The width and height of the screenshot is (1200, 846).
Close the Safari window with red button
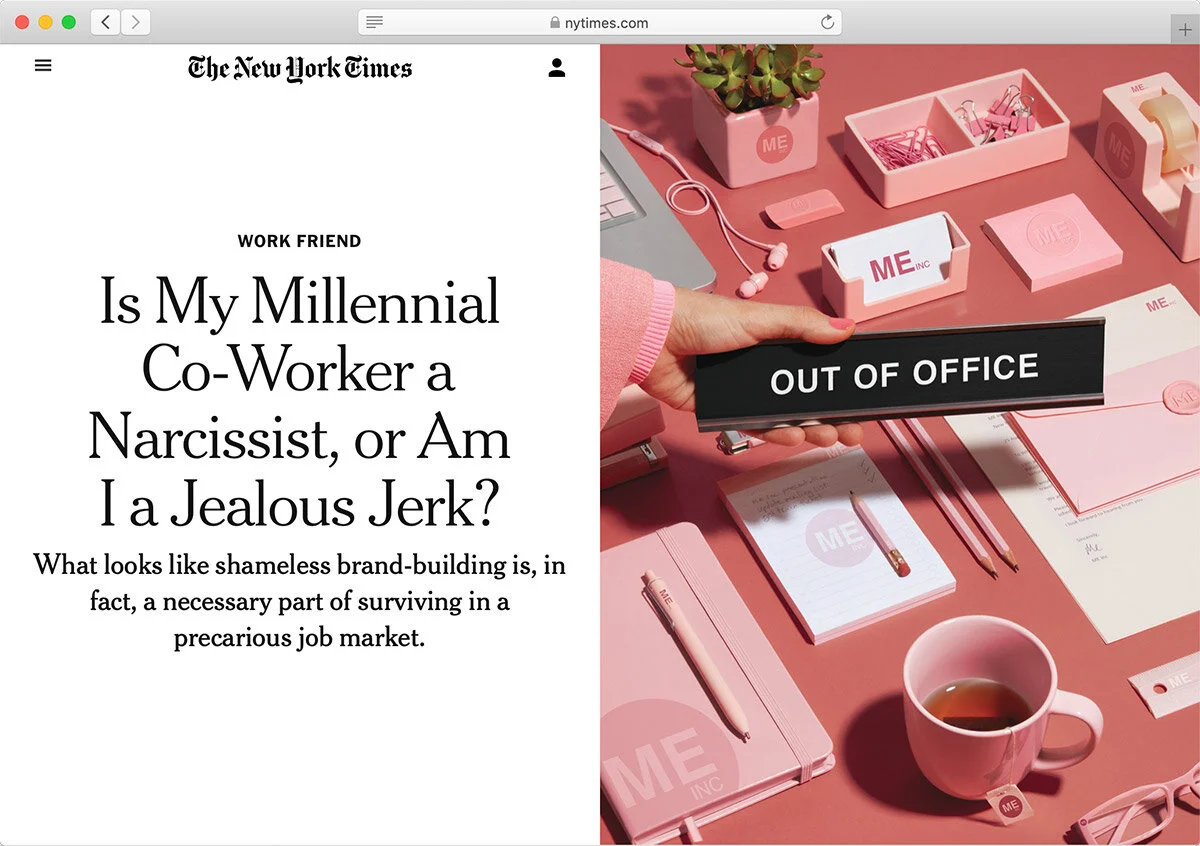(x=23, y=22)
